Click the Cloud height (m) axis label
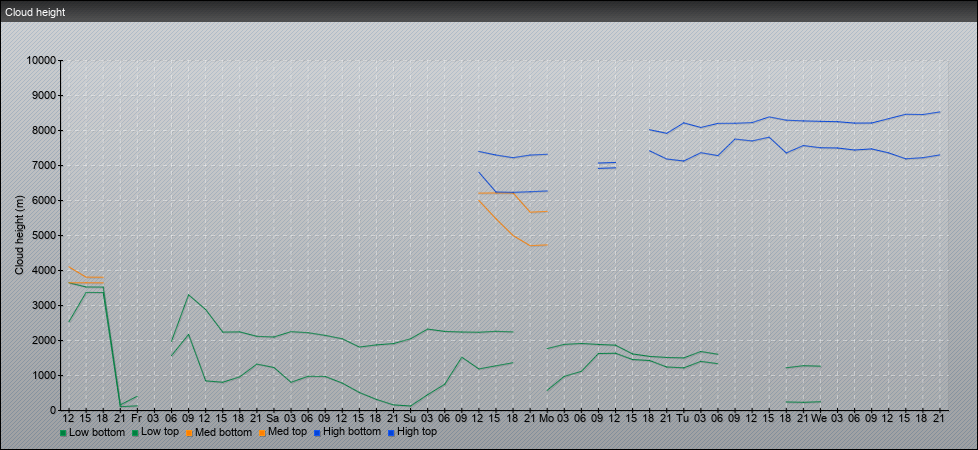This screenshot has height=450, width=978. 19,235
